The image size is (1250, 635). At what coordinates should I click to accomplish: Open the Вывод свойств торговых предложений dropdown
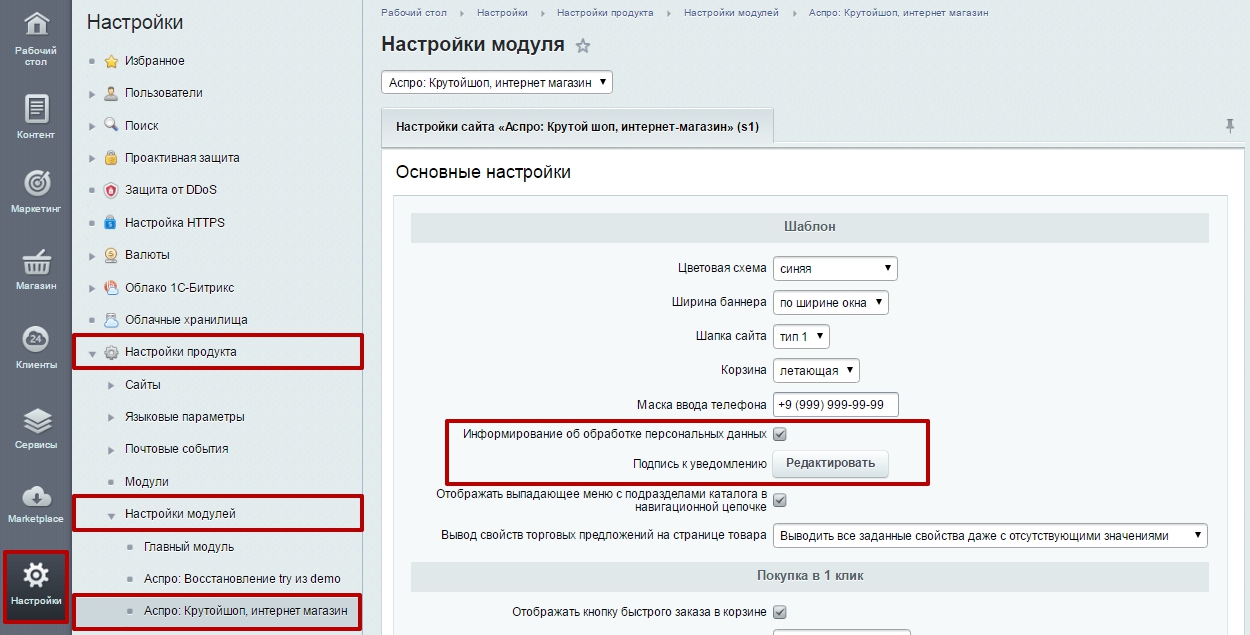click(990, 535)
